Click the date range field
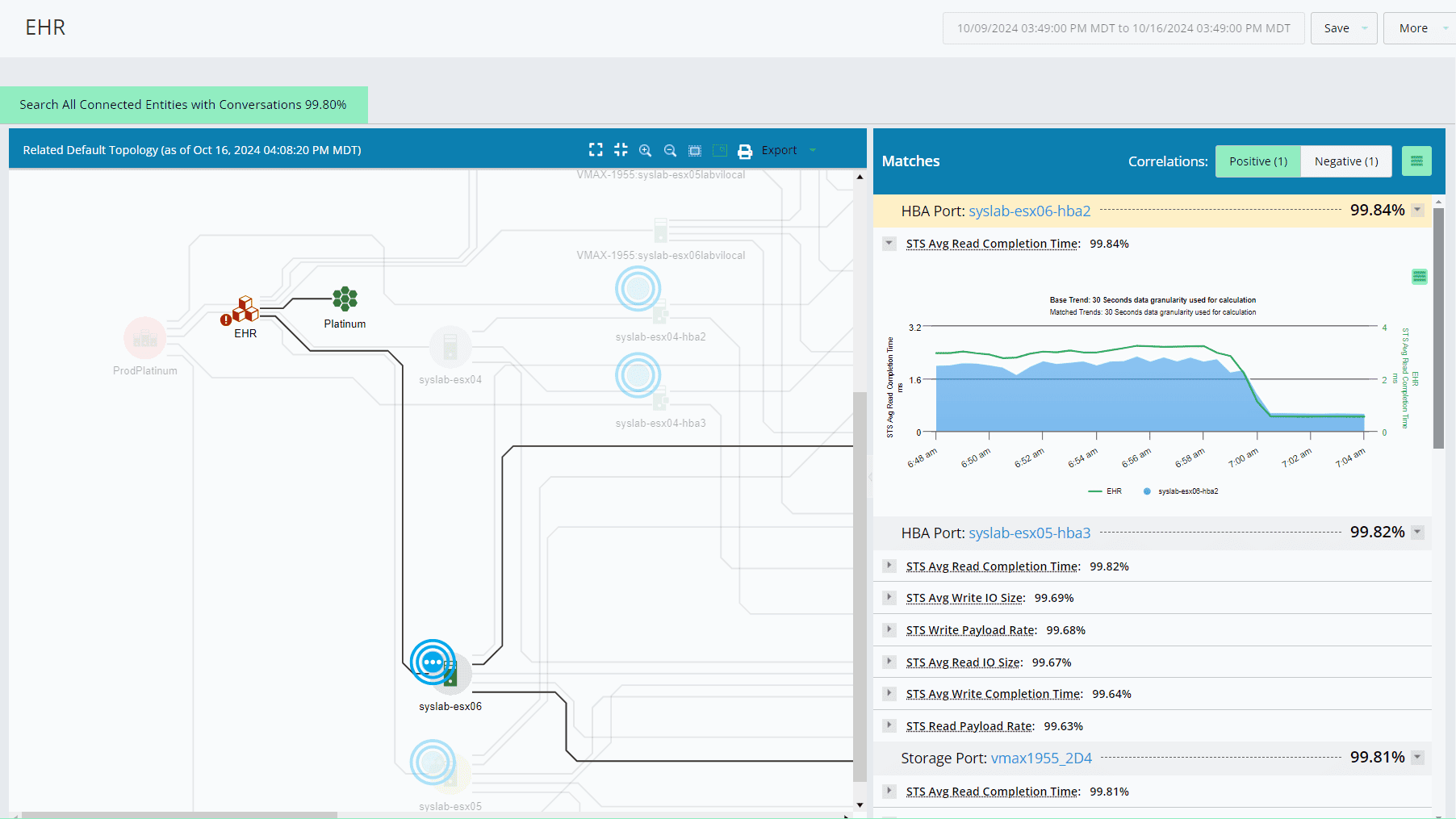The height and width of the screenshot is (819, 1456). tap(1123, 28)
